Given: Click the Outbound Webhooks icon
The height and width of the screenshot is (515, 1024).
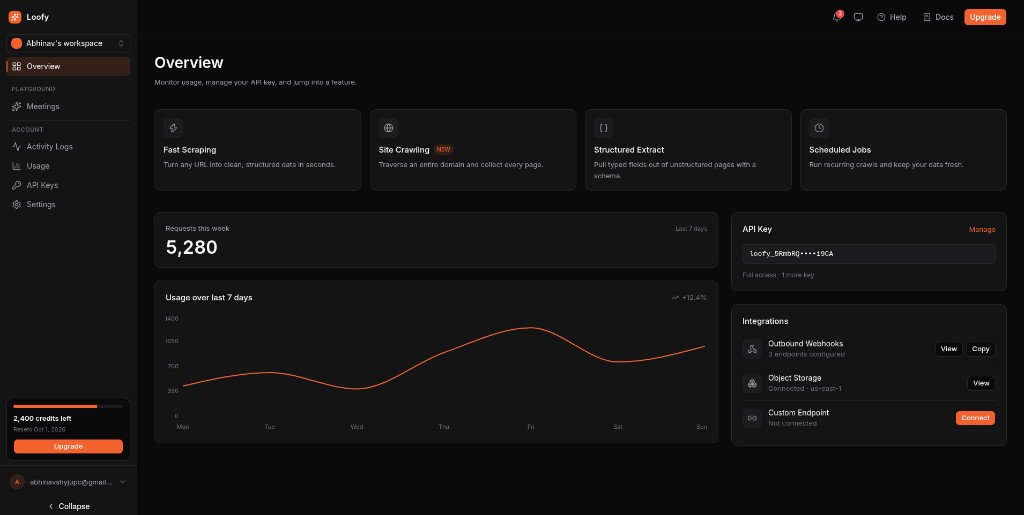Looking at the screenshot, I should coord(752,349).
